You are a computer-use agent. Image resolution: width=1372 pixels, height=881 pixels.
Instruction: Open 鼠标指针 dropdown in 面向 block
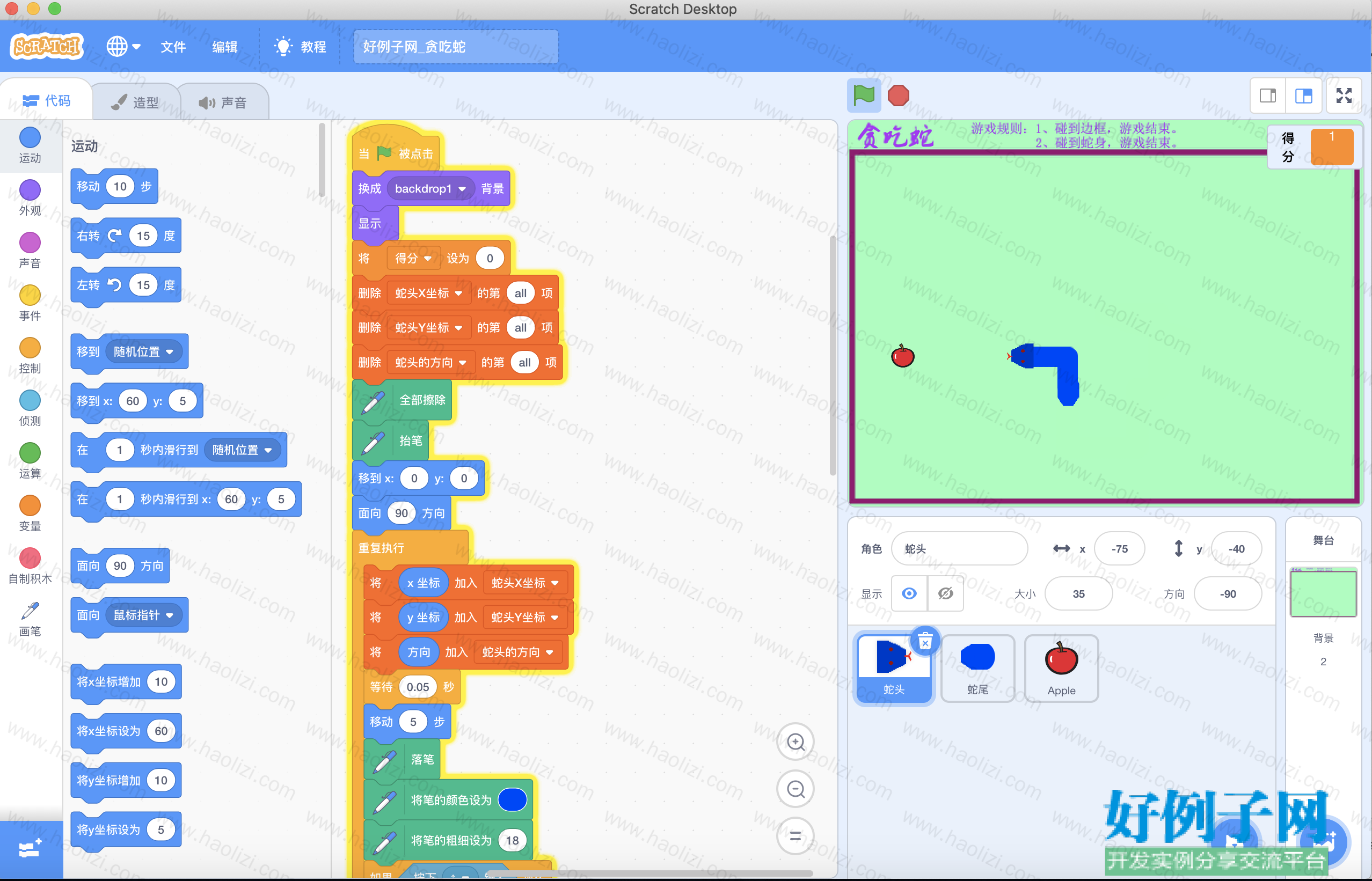[x=144, y=615]
